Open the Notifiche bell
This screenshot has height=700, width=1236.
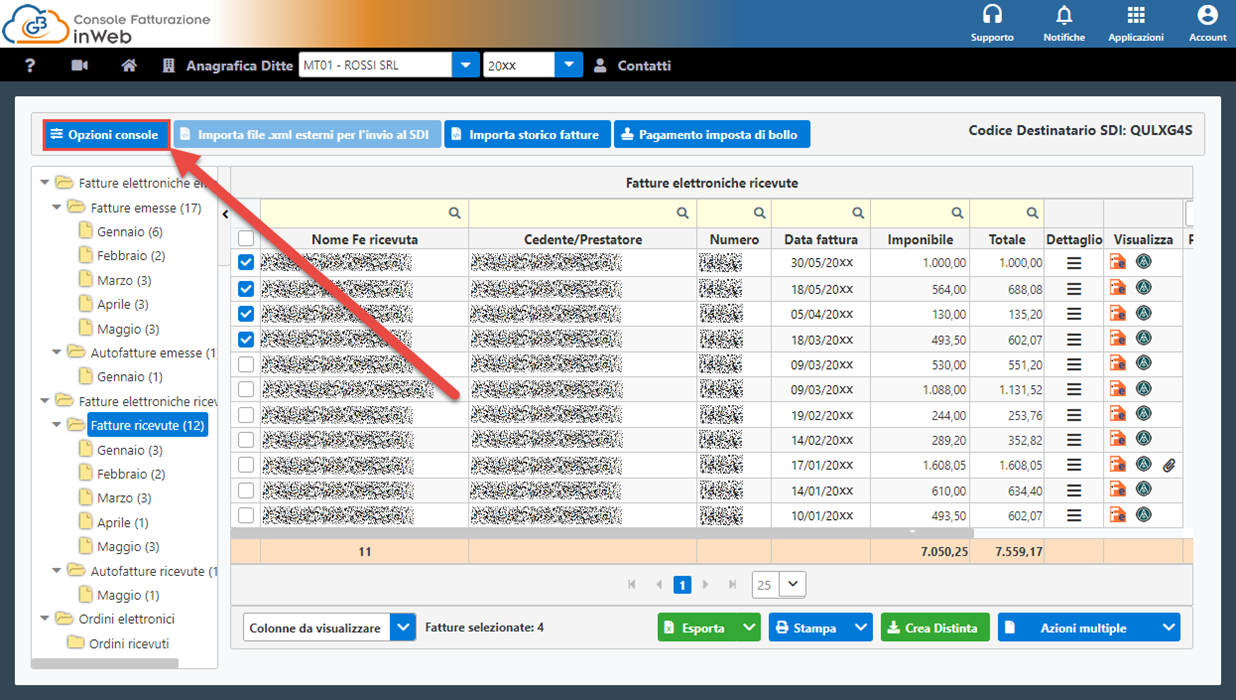coord(1064,23)
